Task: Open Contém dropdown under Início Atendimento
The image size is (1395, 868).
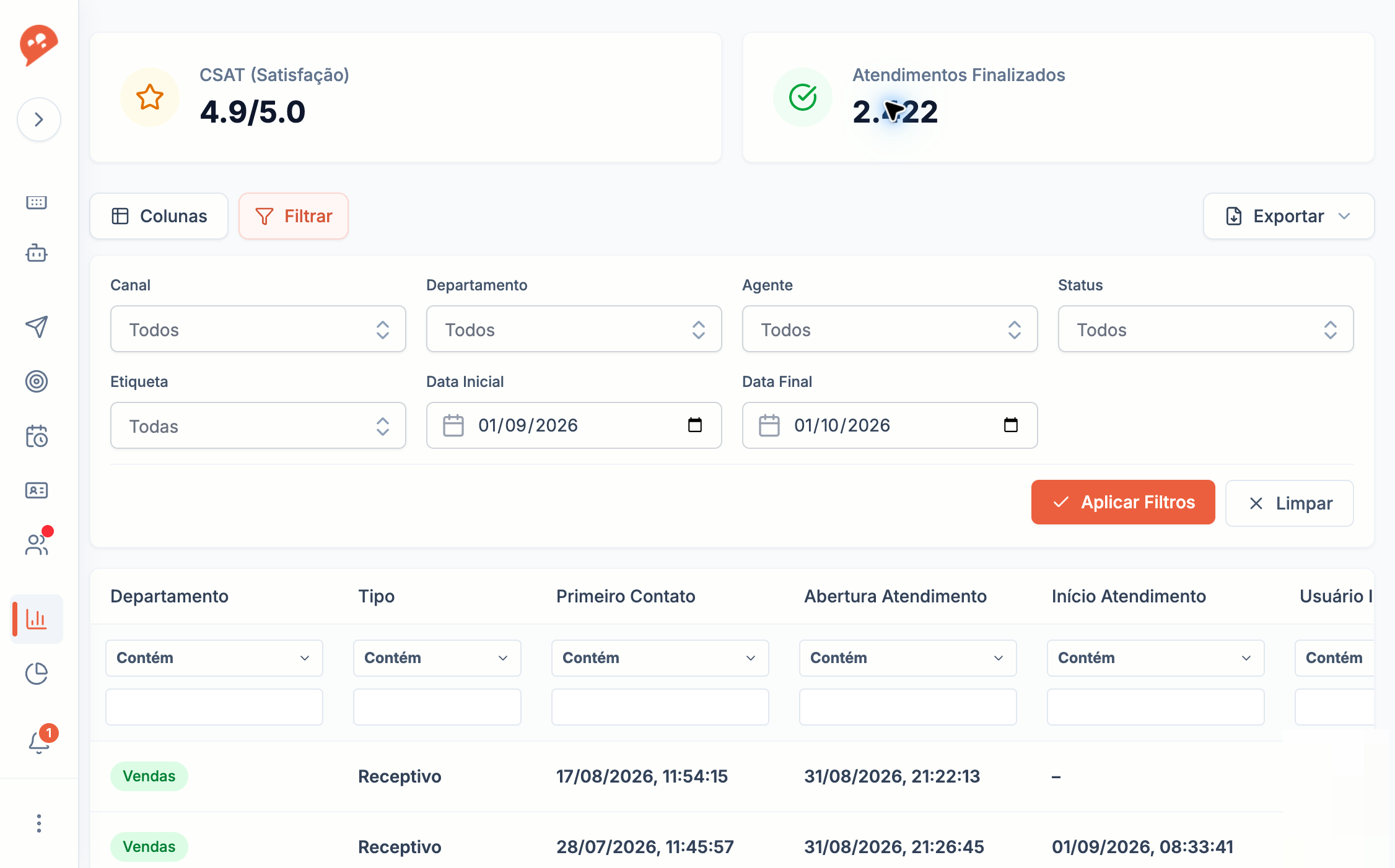Action: coord(1156,658)
